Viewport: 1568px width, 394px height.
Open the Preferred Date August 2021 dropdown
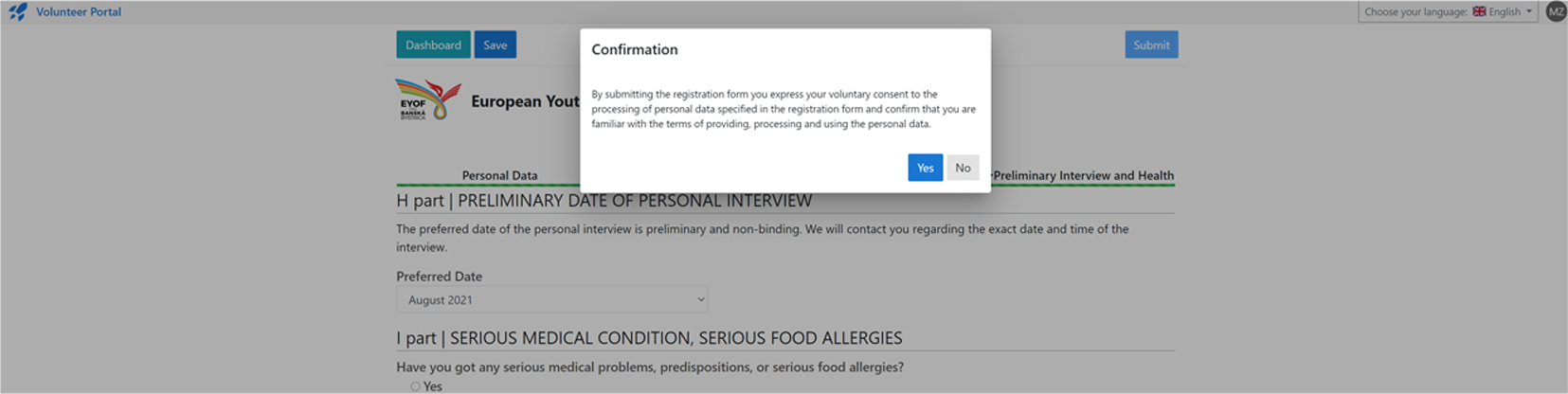point(552,299)
